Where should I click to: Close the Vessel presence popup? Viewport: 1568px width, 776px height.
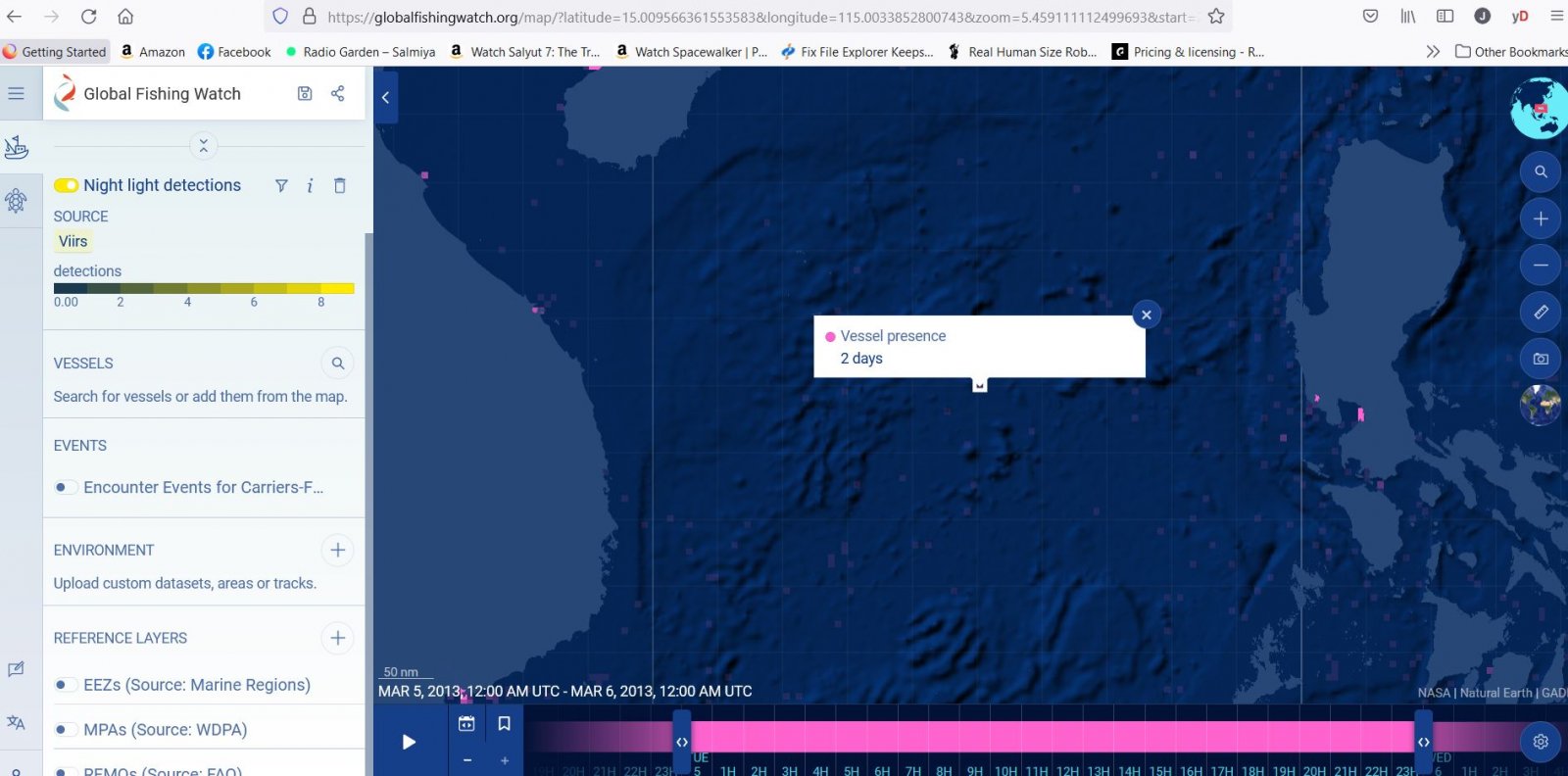click(1146, 315)
